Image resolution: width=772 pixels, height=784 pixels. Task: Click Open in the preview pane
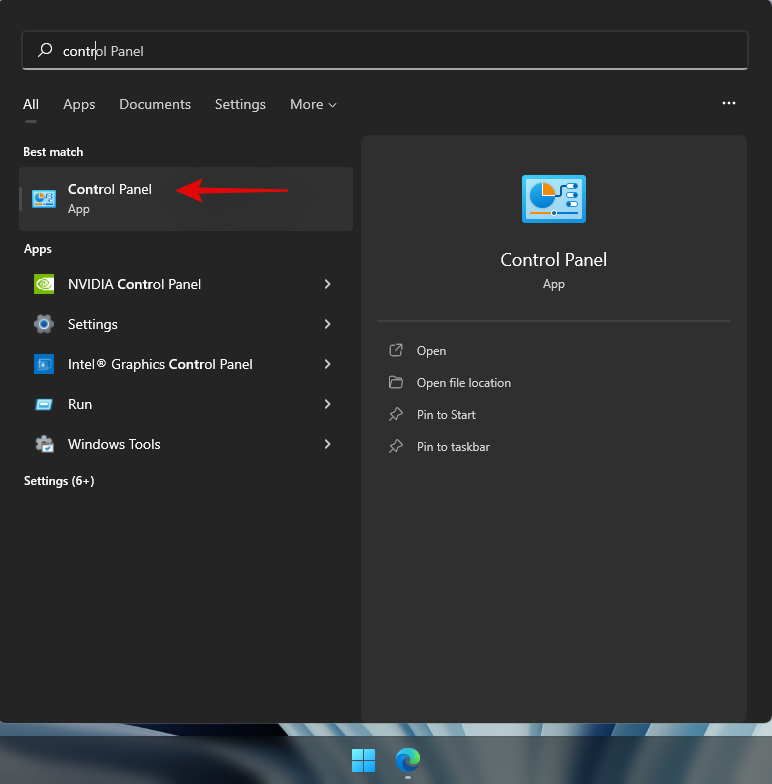(x=431, y=351)
